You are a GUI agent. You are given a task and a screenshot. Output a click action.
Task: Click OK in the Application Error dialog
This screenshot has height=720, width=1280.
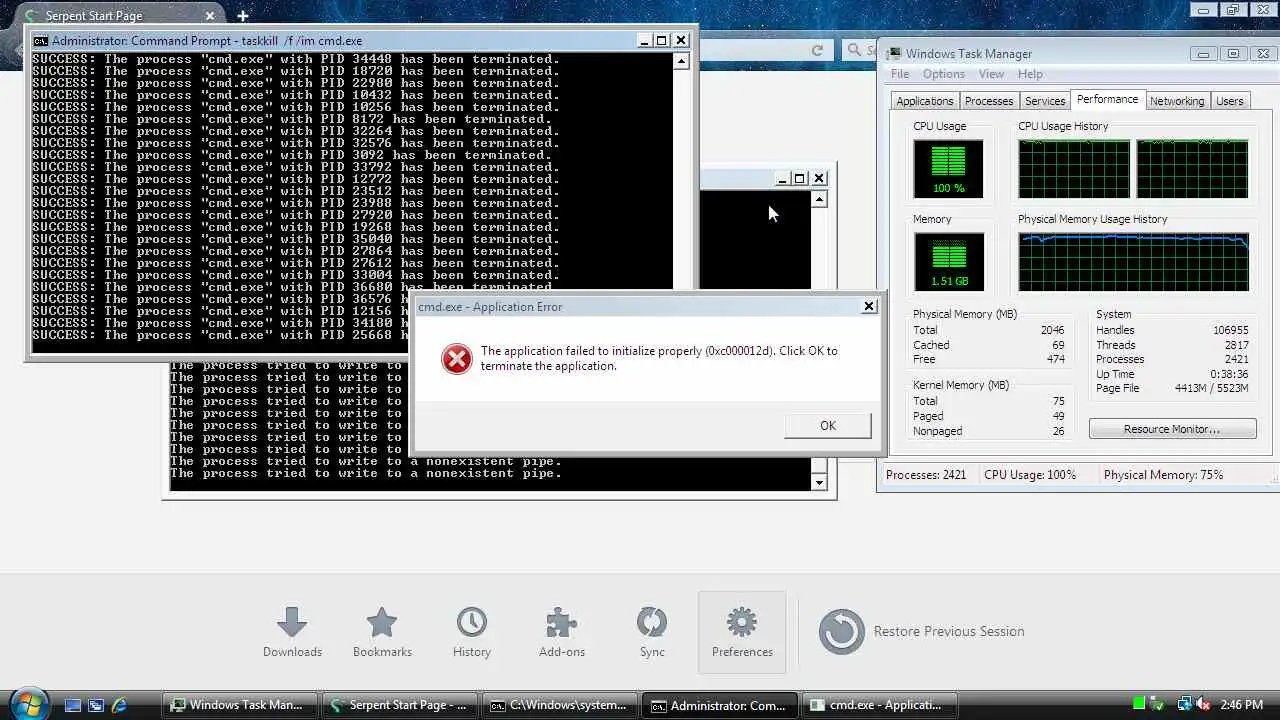828,425
